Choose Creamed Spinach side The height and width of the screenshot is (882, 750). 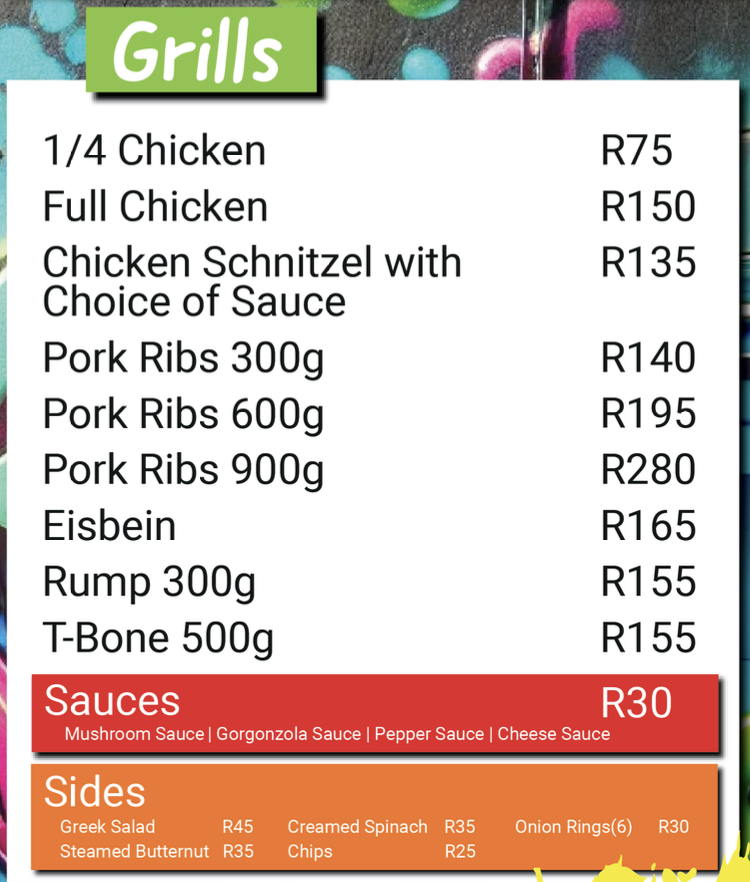point(357,827)
